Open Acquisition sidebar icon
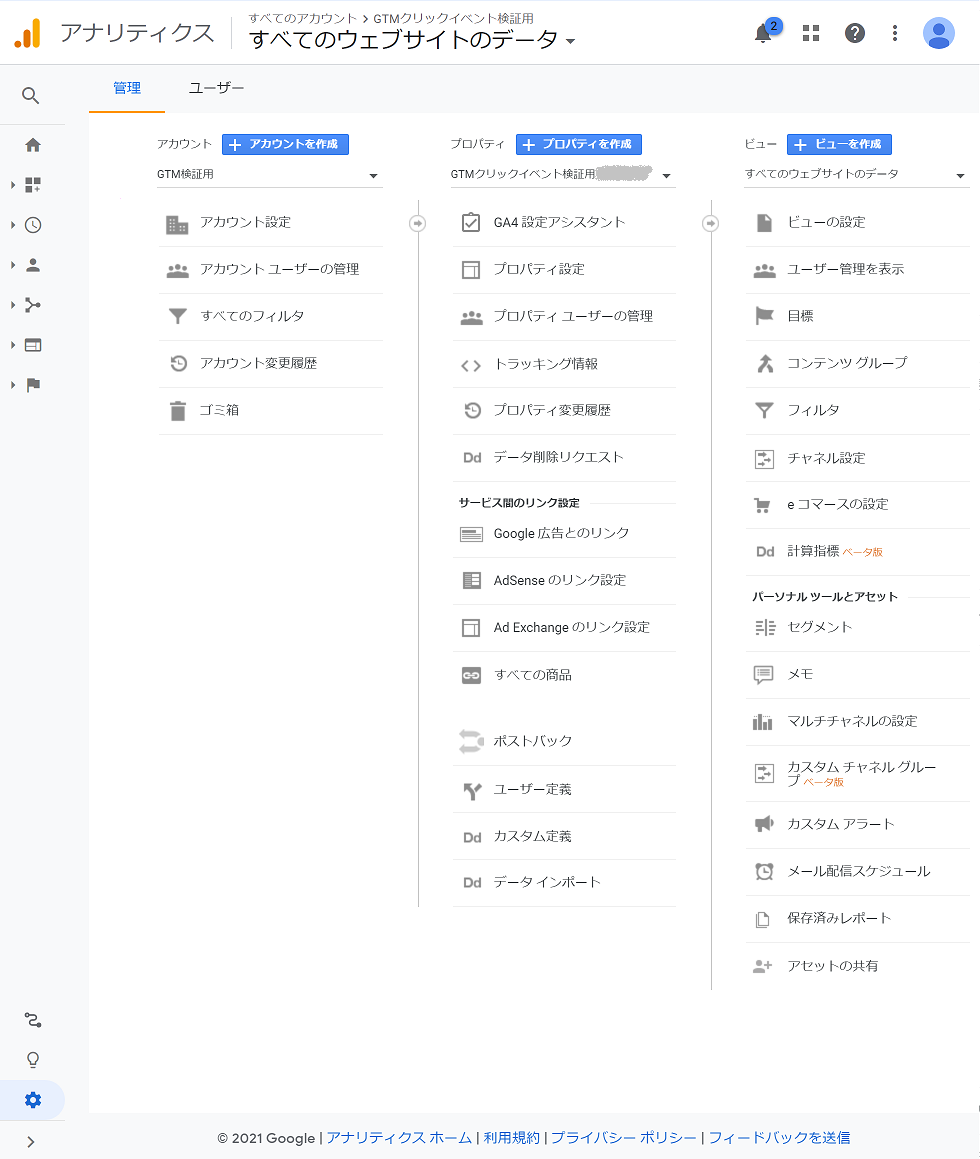Screen dimensions: 980x1159 tap(33, 305)
